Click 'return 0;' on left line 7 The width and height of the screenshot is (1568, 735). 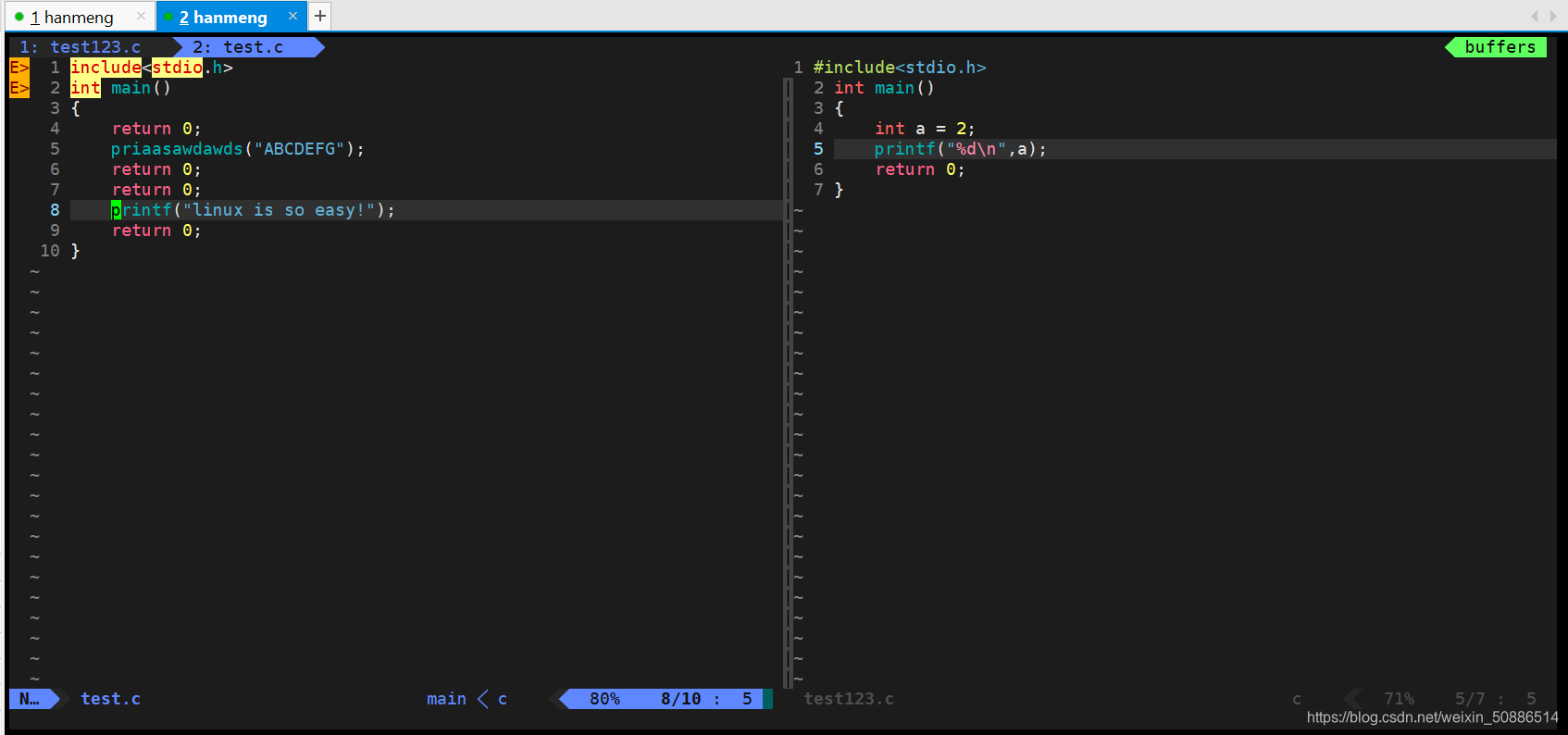(x=156, y=190)
